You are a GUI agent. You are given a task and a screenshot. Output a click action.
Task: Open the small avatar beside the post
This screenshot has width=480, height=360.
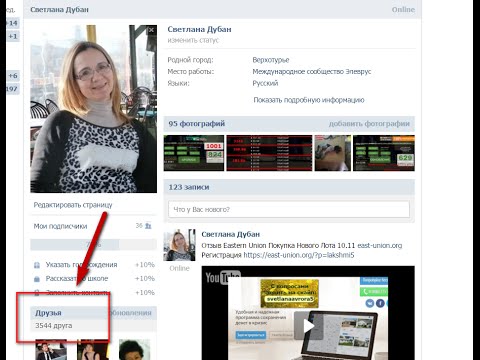point(179,245)
